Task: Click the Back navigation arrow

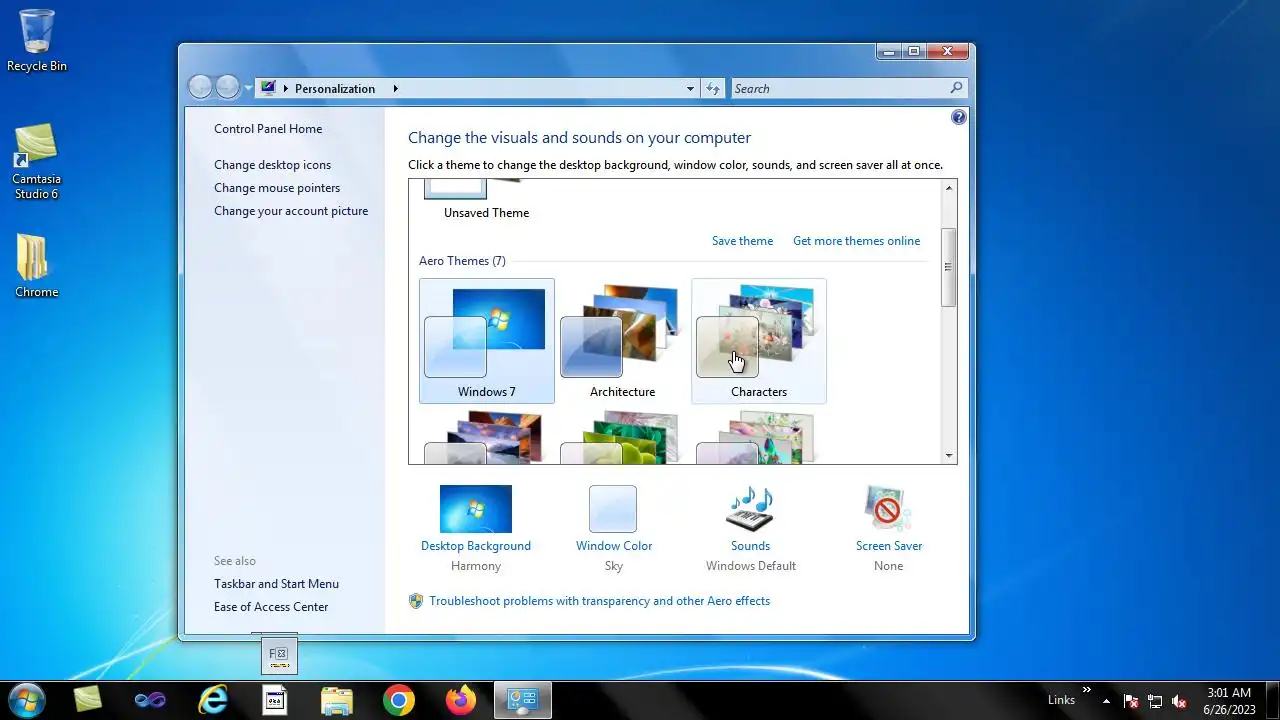Action: 200,88
